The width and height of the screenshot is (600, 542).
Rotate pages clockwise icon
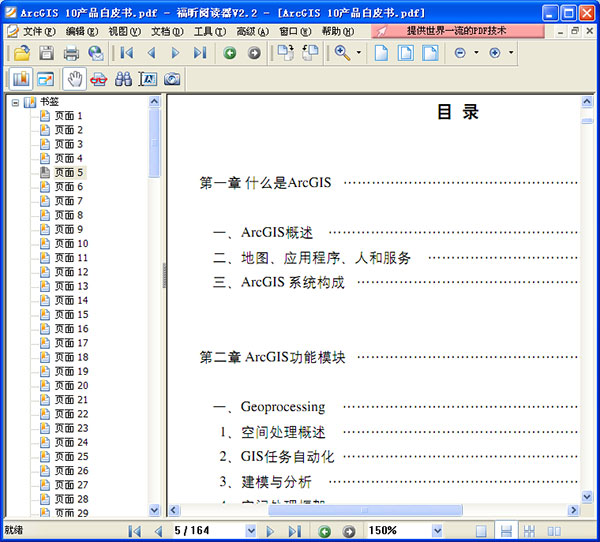pyautogui.click(x=286, y=52)
